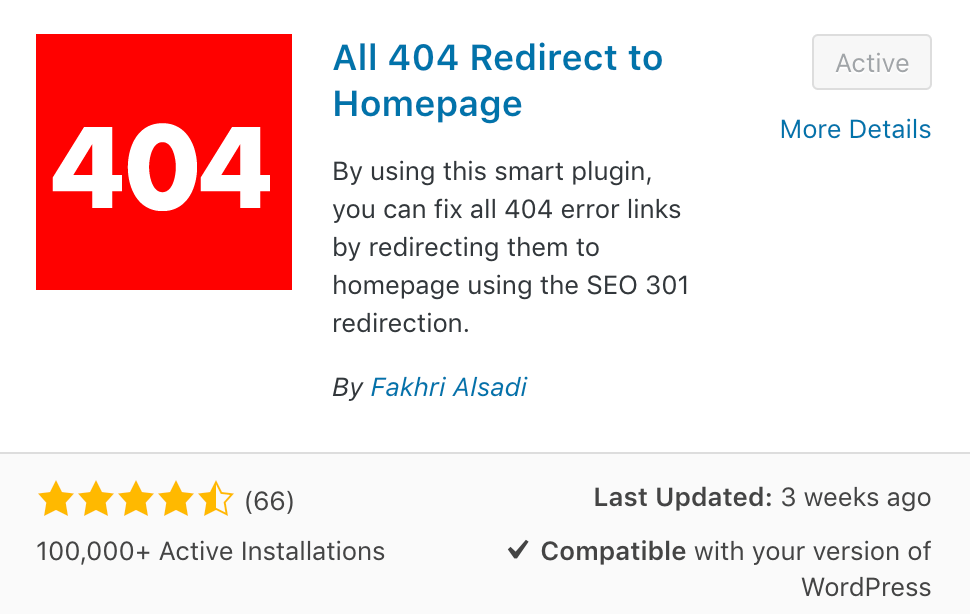The width and height of the screenshot is (970, 614).
Task: Click the red 404 plugin thumbnail
Action: [x=164, y=162]
